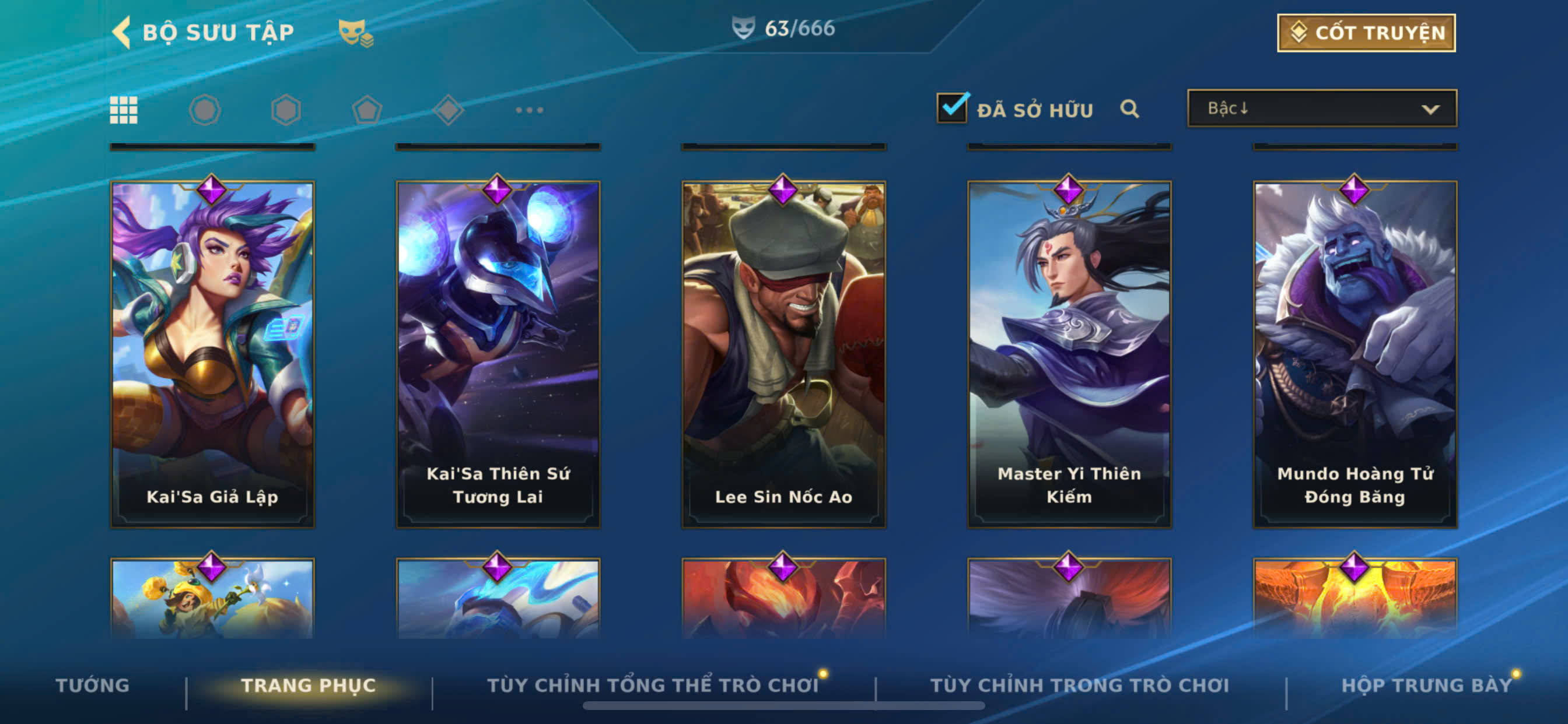The width and height of the screenshot is (1568, 724).
Task: Expand the Bậc sort dropdown
Action: pyautogui.click(x=1322, y=108)
